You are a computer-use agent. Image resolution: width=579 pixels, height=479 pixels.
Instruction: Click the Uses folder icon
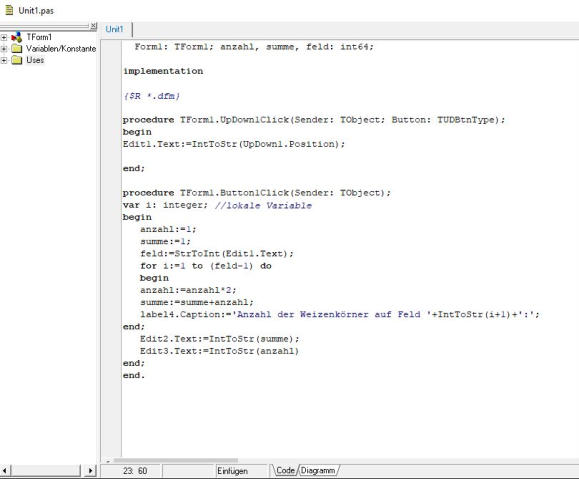[17, 60]
